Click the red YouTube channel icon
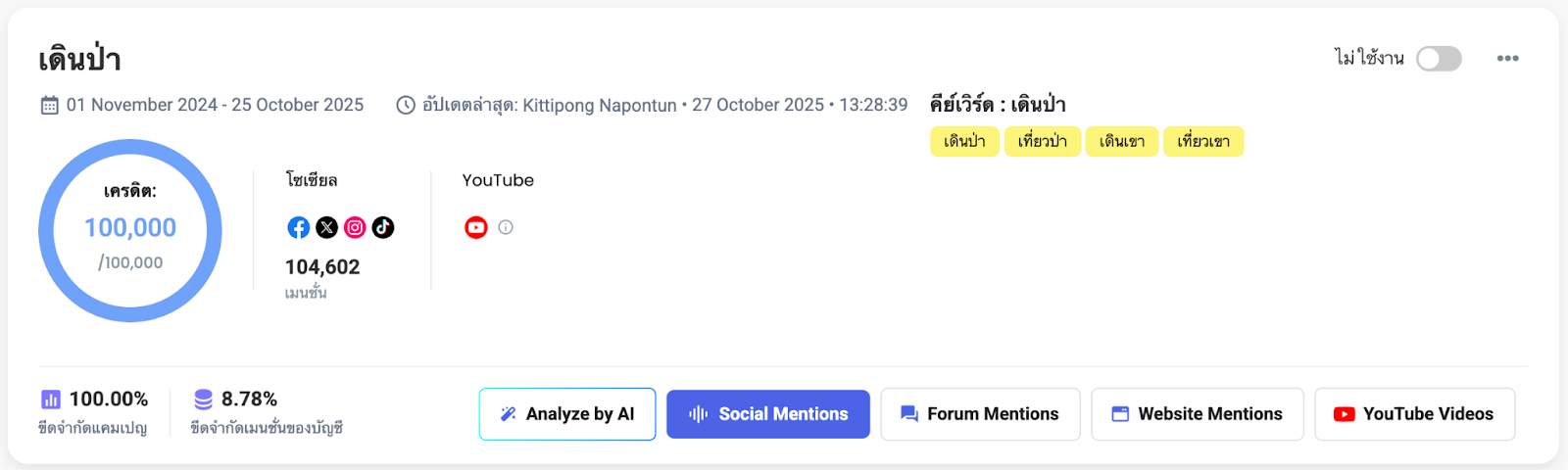Screen dimensions: 1568x470 coord(476,228)
